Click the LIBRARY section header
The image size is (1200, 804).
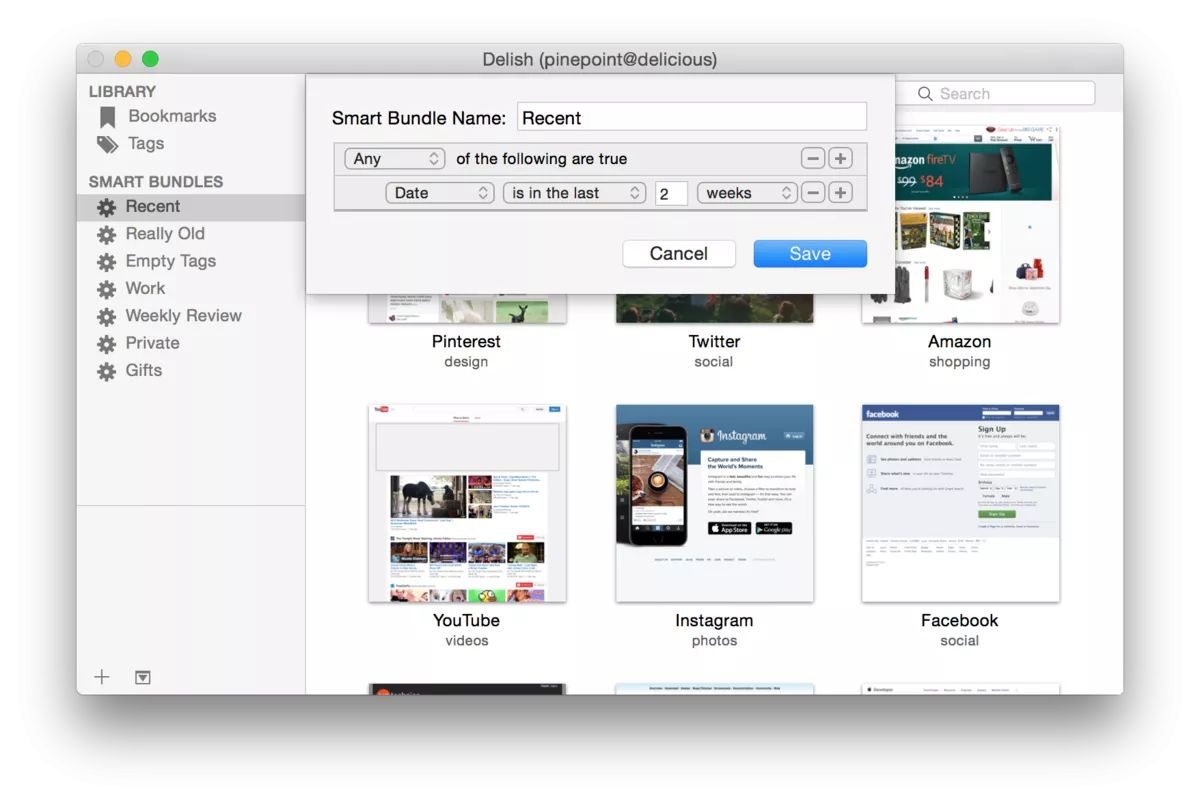click(122, 91)
